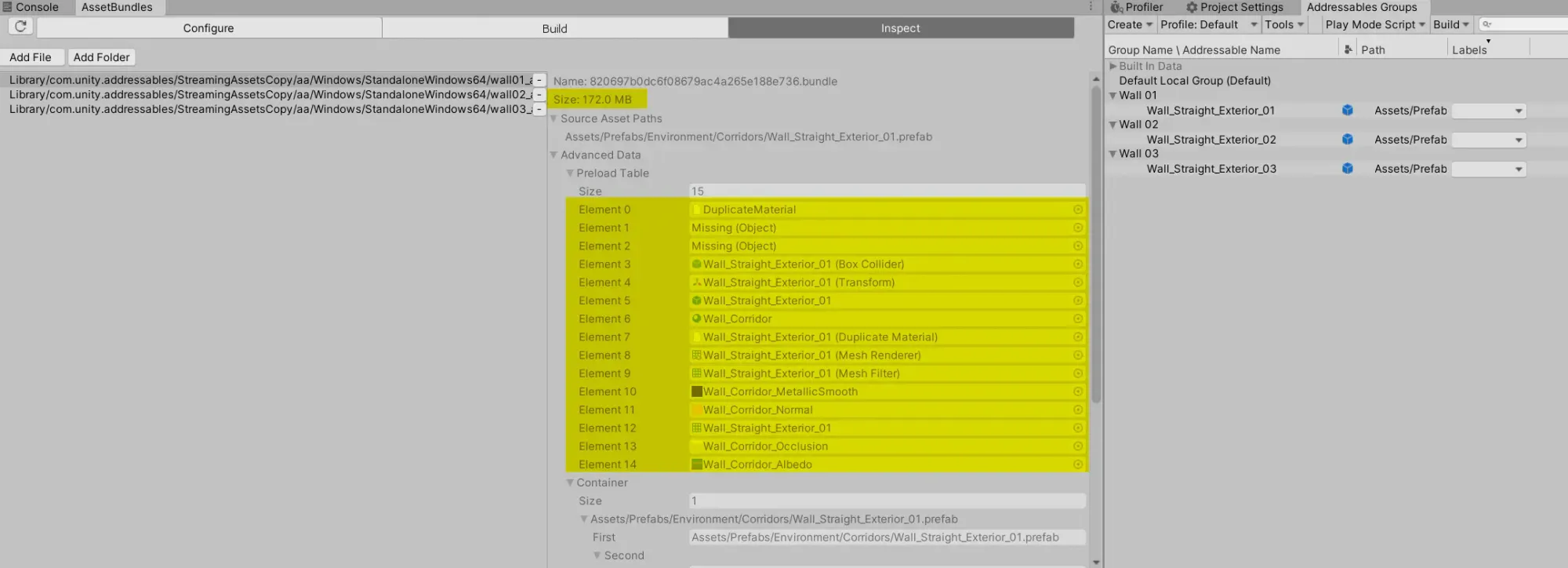The image size is (1568, 568).
Task: Open the Tools dropdown menu
Action: [1284, 24]
